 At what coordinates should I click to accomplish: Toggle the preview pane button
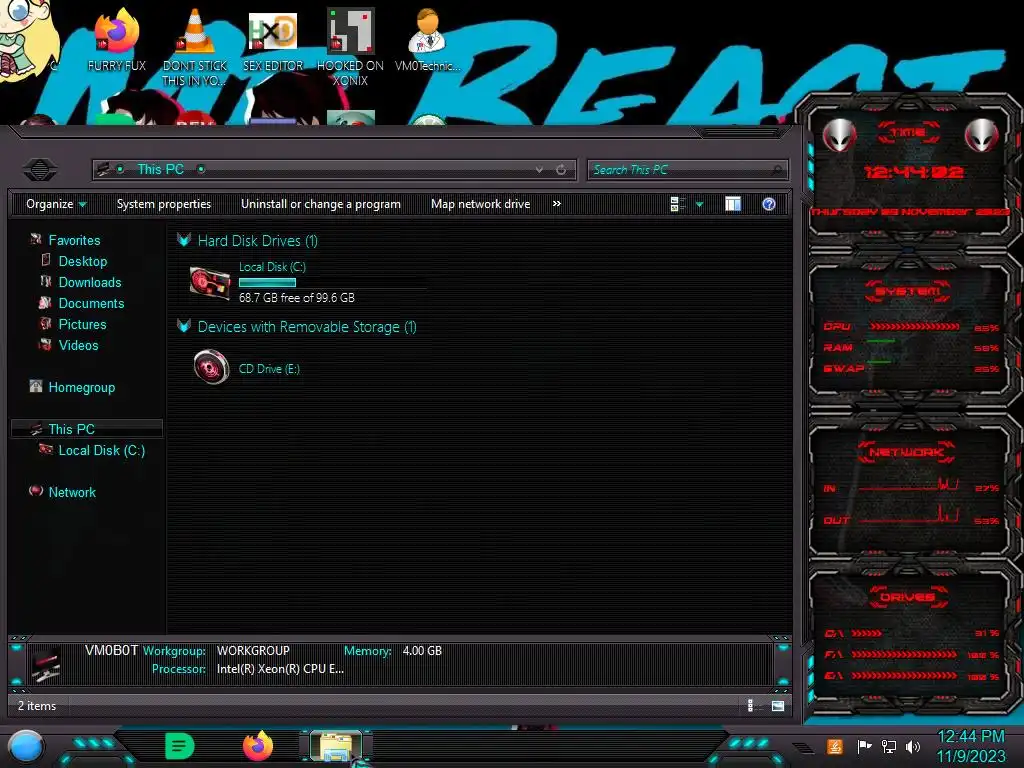pyautogui.click(x=733, y=204)
